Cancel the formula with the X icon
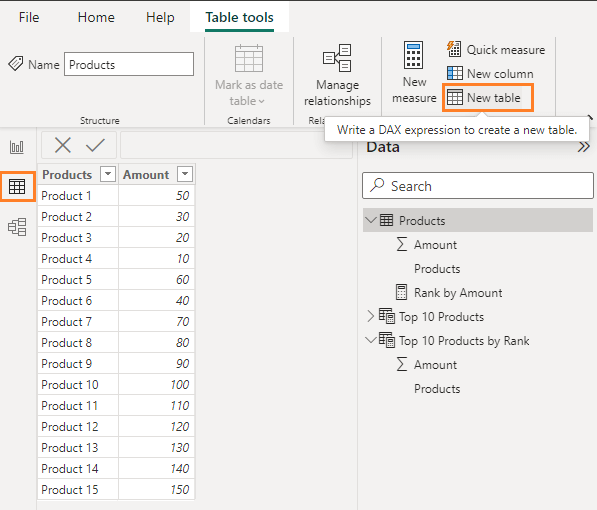 [63, 145]
